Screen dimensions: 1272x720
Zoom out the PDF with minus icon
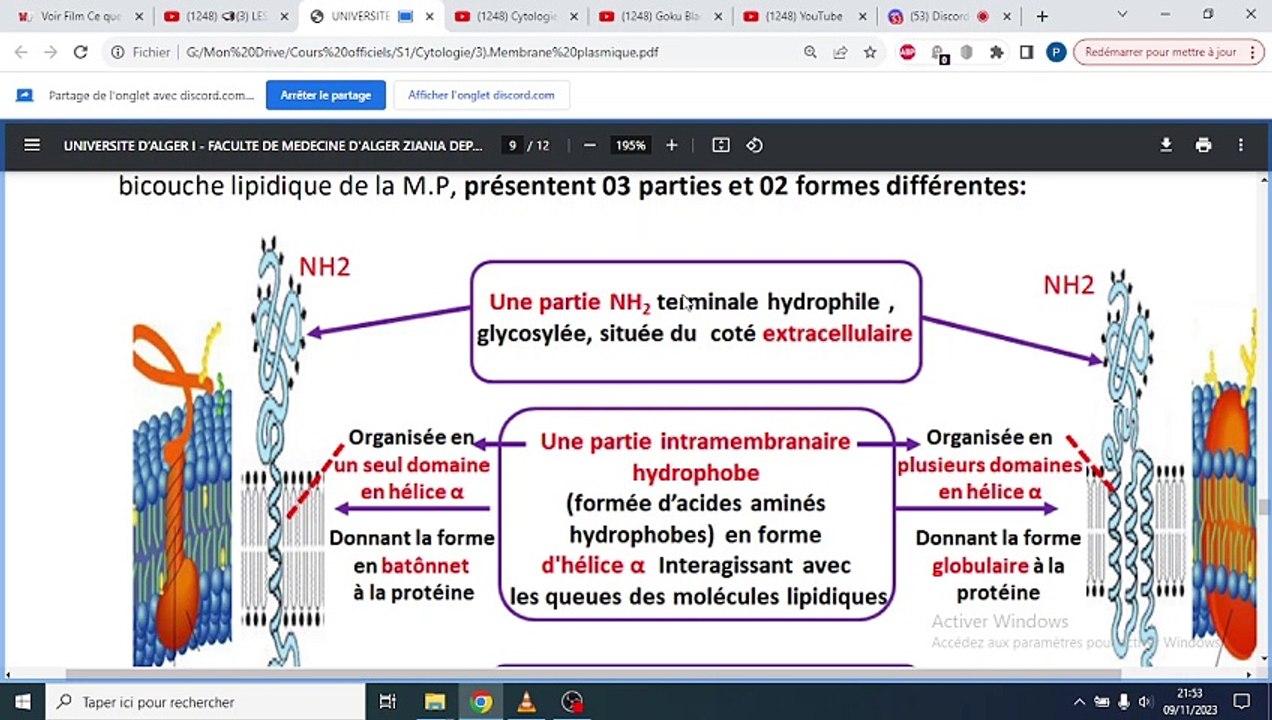(x=590, y=145)
